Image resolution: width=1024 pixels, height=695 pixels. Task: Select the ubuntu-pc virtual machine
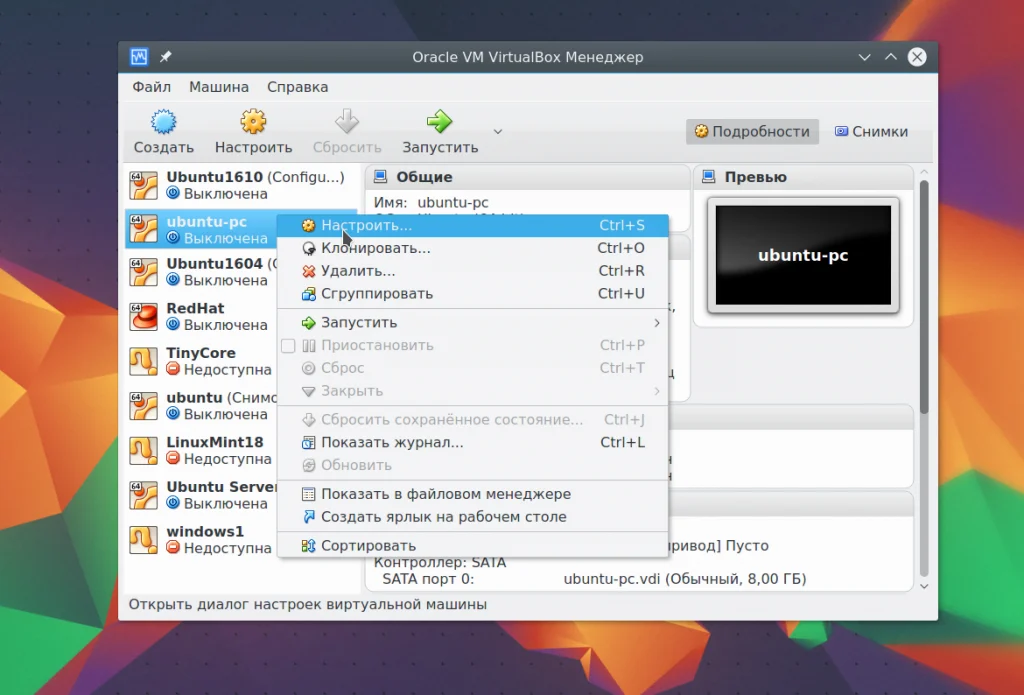tap(201, 229)
